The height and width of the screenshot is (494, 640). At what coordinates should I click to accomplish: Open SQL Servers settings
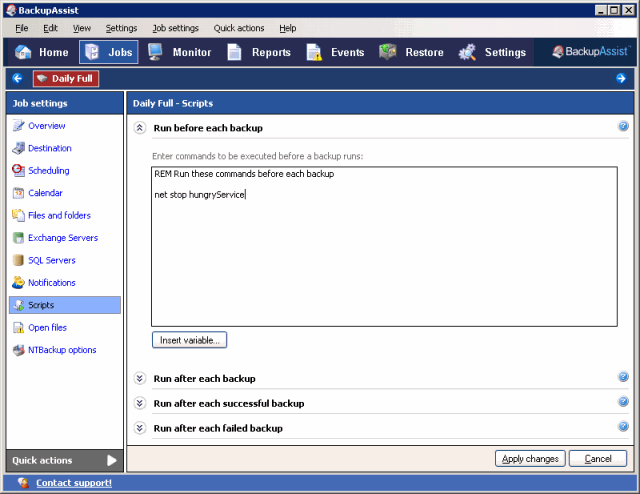click(52, 260)
